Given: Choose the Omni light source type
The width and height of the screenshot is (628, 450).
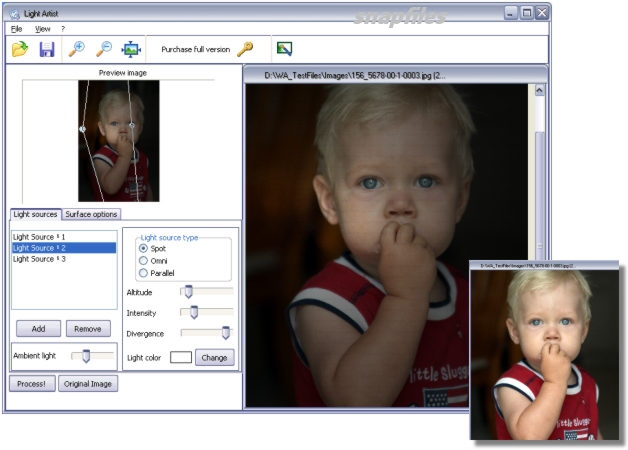Looking at the screenshot, I should tap(144, 260).
